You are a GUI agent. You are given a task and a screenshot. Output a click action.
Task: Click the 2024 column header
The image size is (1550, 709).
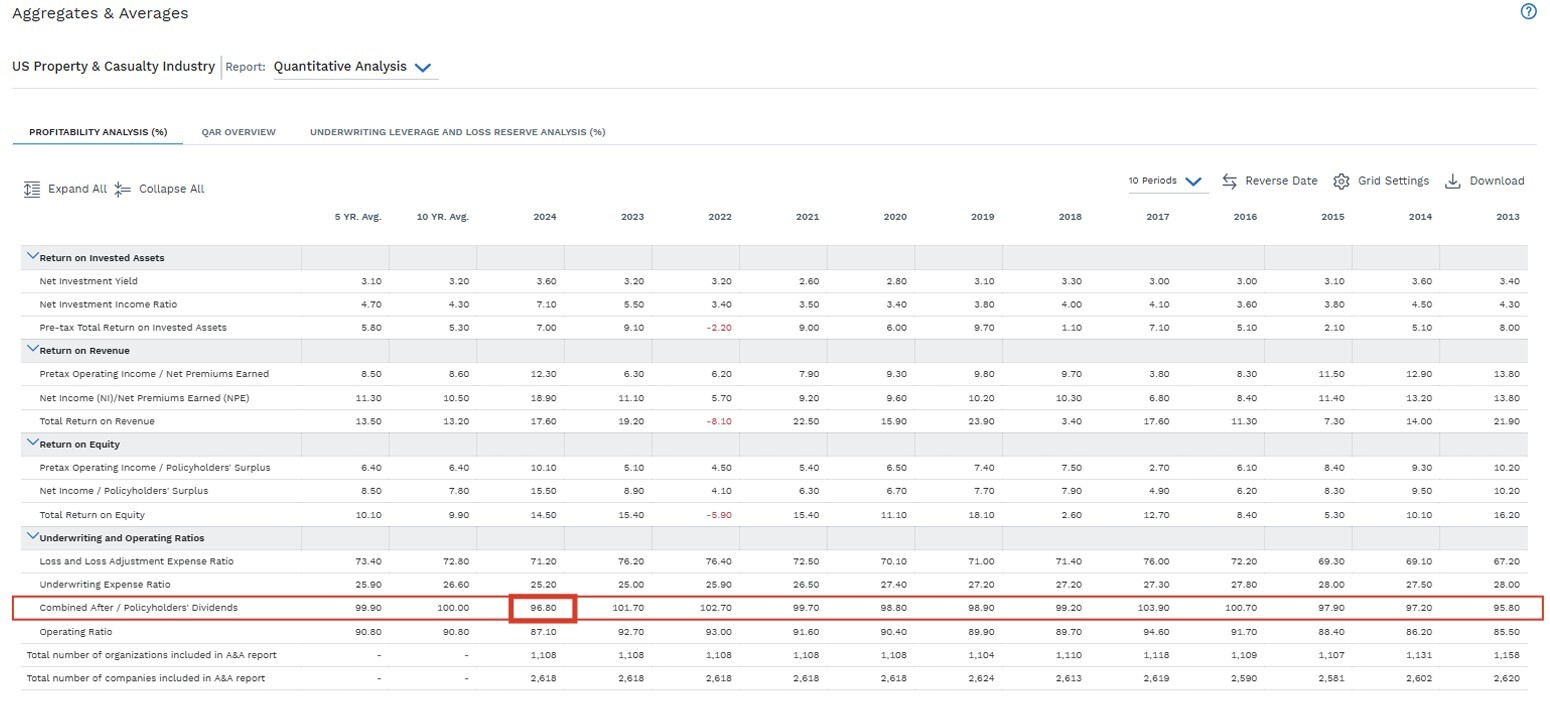coord(545,217)
